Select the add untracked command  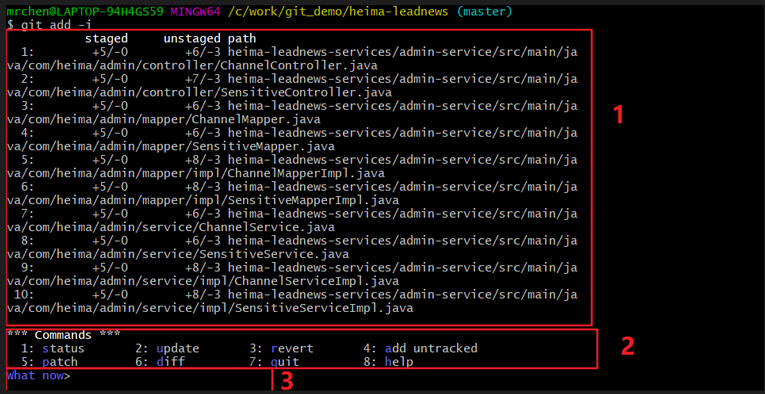(x=421, y=349)
